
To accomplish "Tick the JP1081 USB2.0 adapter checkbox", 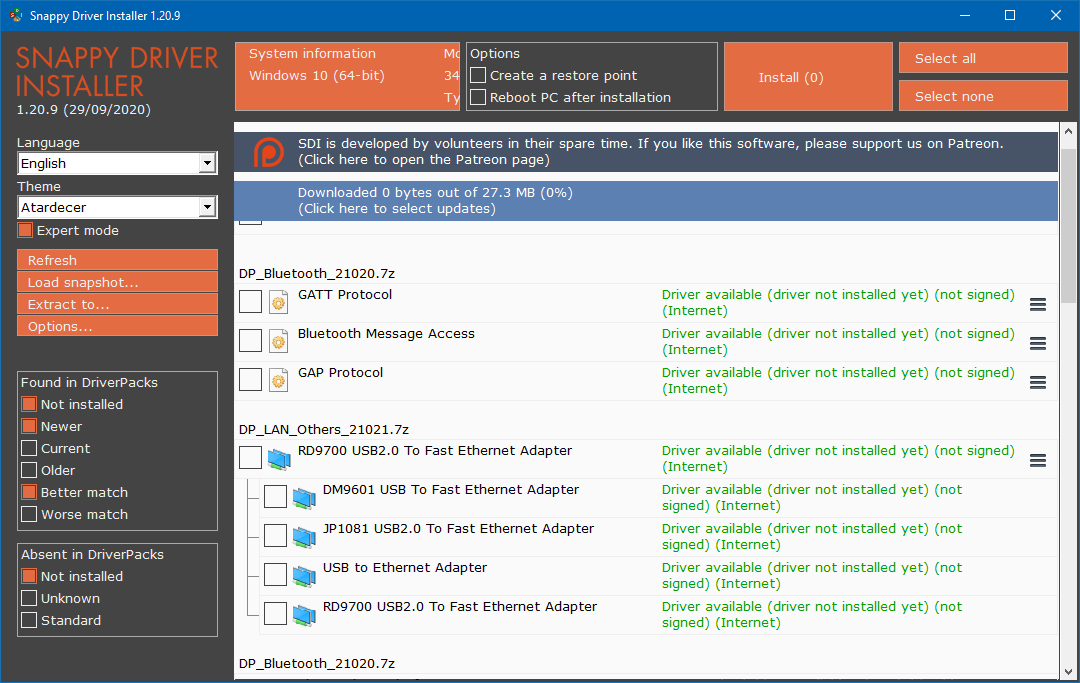I will 276,536.
